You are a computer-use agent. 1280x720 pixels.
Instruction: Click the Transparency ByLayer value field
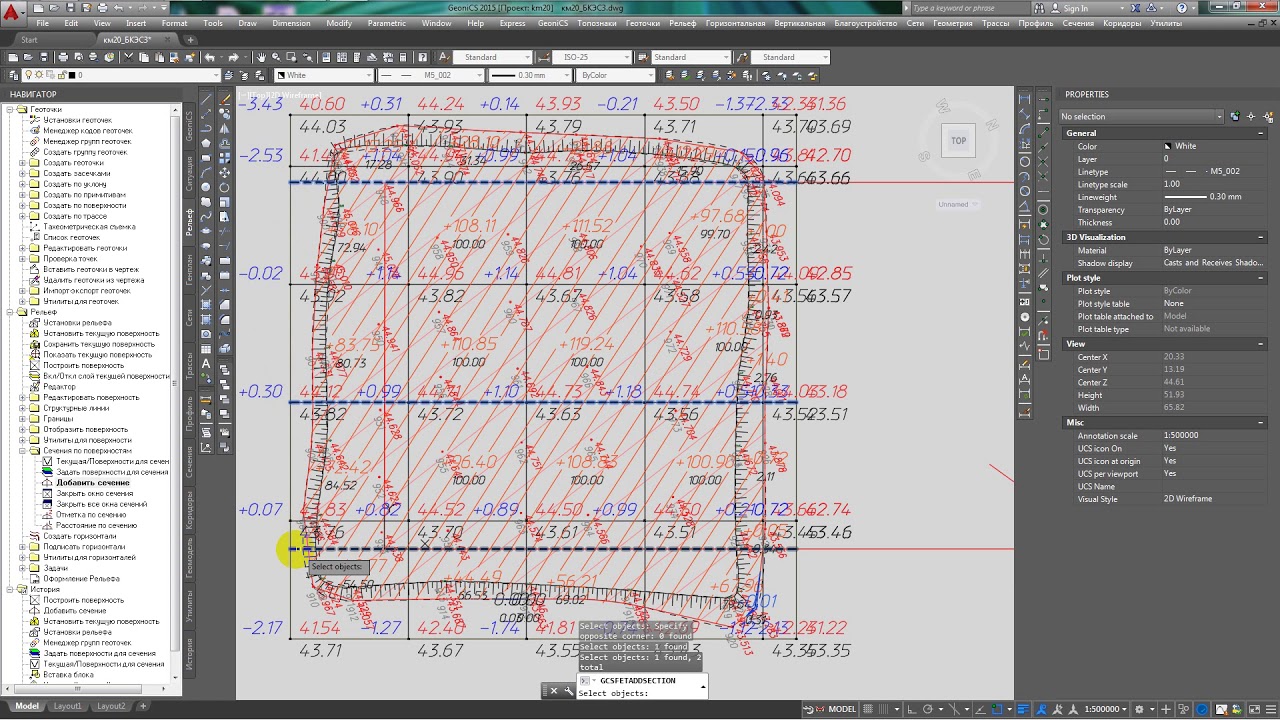click(x=1214, y=210)
